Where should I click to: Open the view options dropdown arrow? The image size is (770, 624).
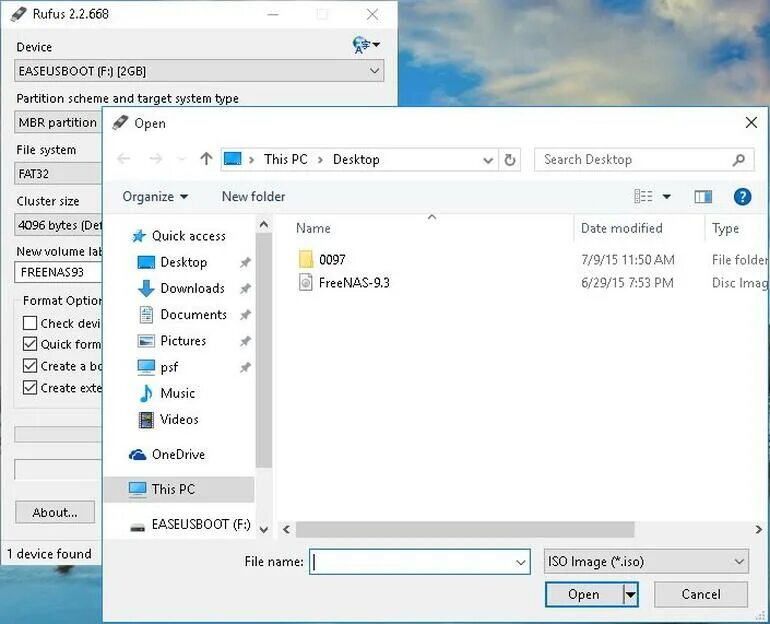point(667,196)
